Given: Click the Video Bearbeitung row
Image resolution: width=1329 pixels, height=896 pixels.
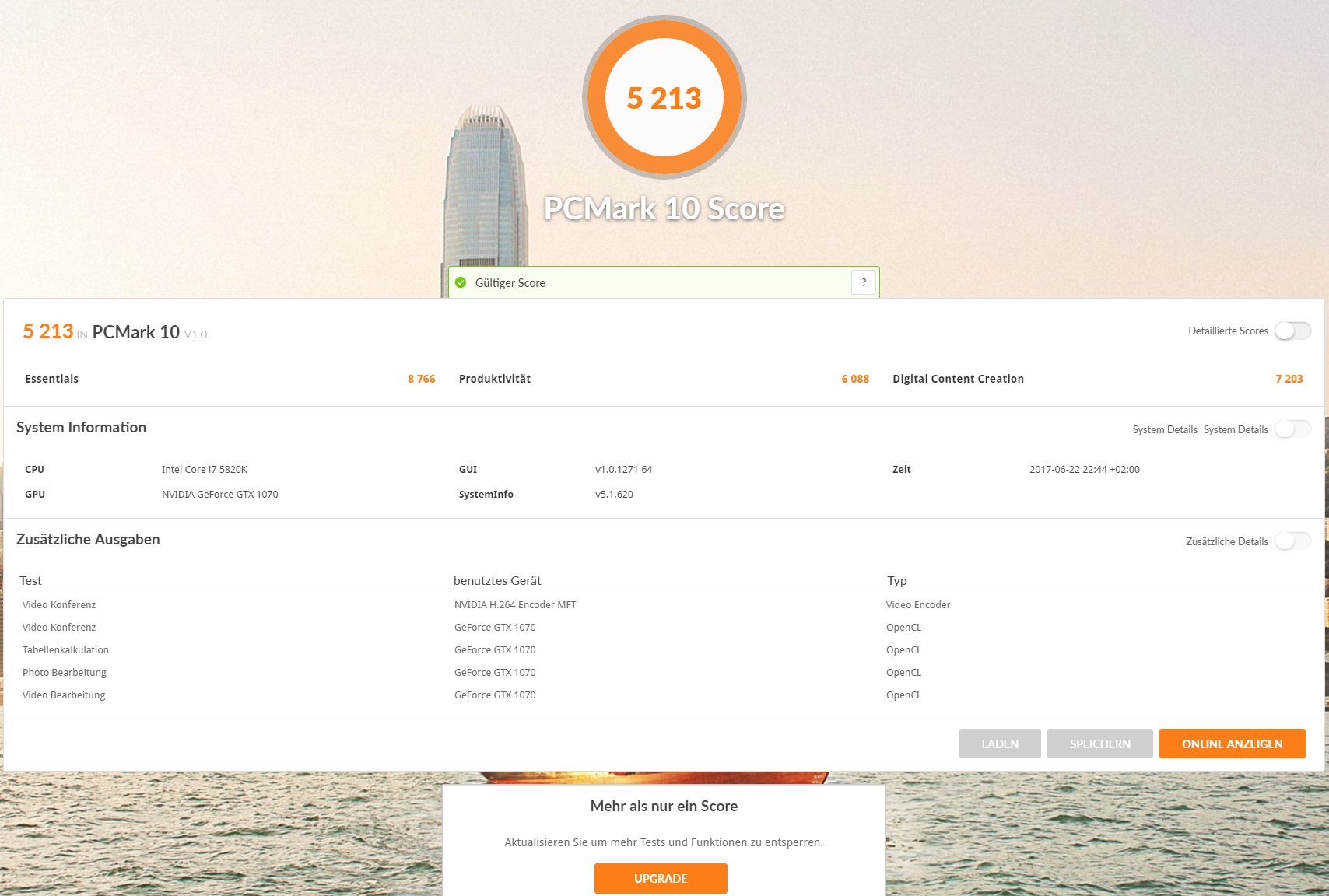Looking at the screenshot, I should (x=664, y=695).
